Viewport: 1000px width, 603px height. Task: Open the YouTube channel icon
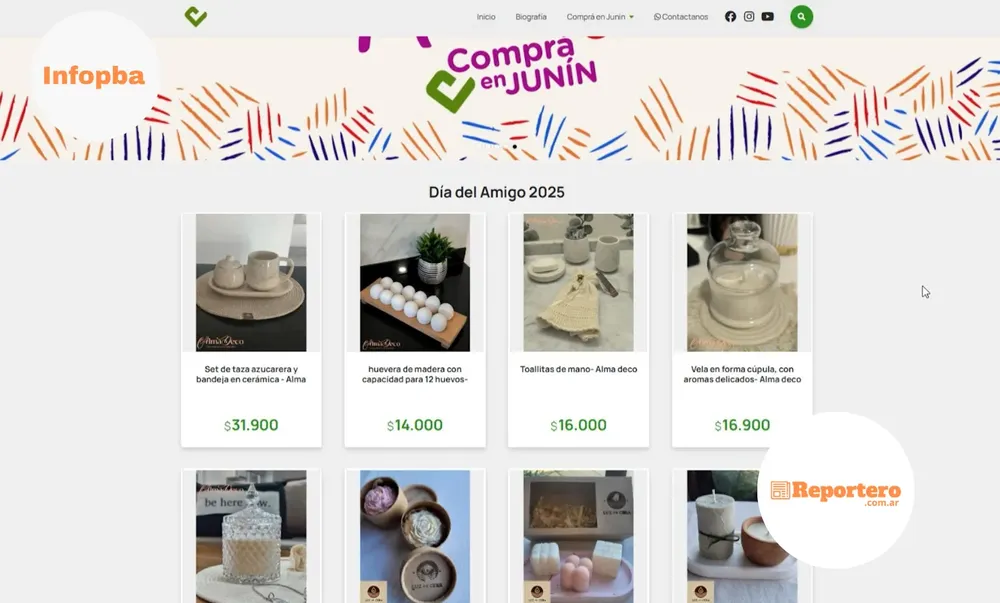767,17
